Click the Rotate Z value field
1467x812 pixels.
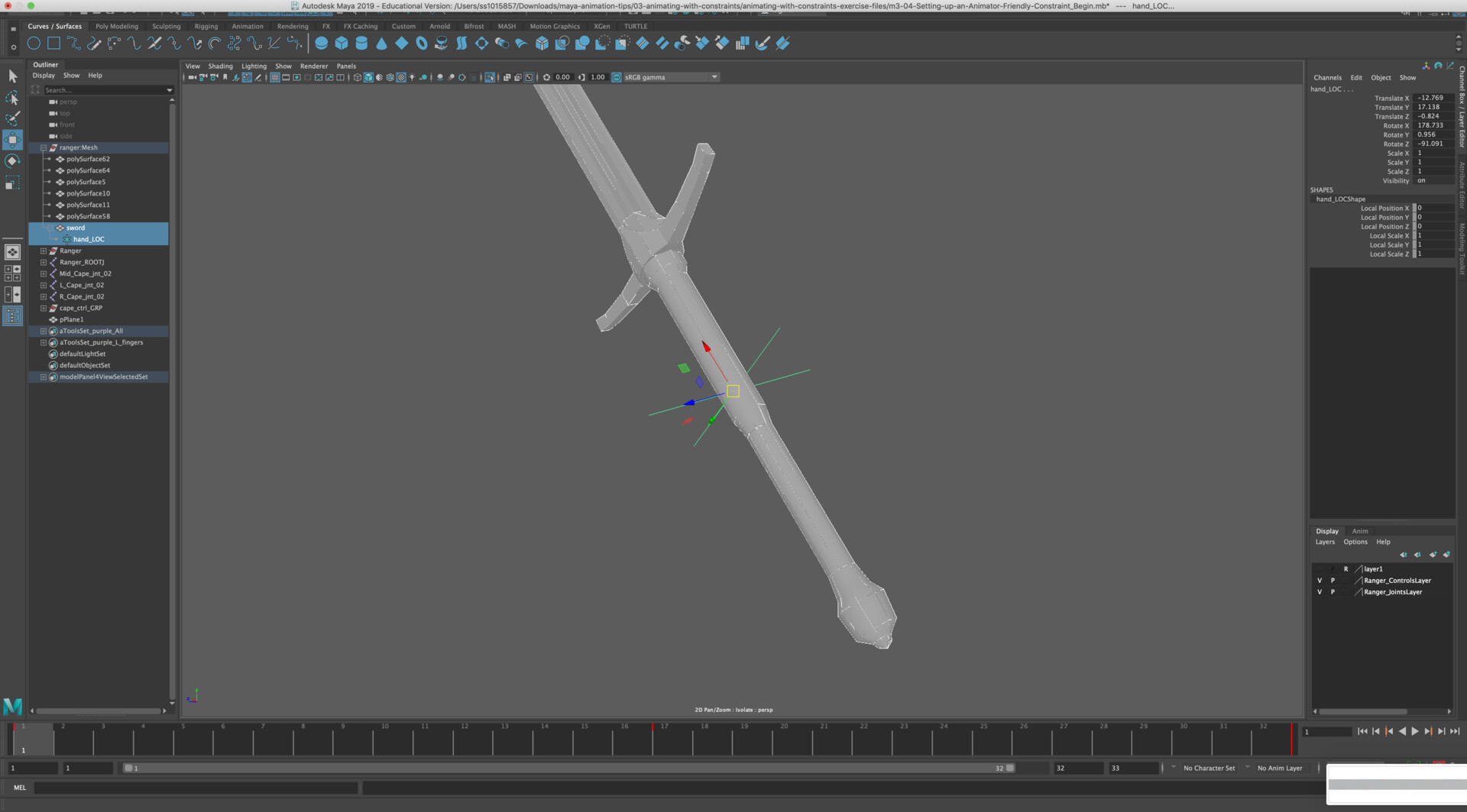(1433, 144)
